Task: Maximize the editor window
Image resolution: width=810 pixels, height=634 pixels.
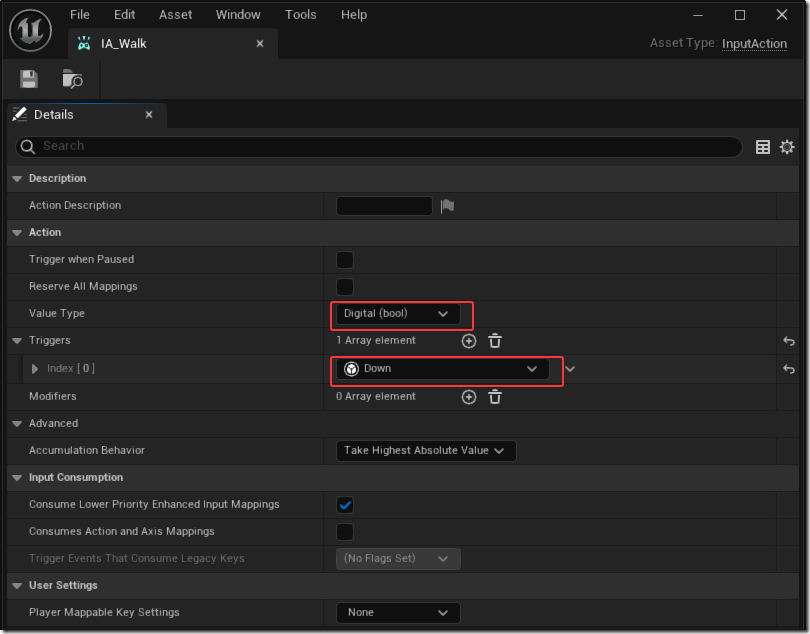Action: 740,15
